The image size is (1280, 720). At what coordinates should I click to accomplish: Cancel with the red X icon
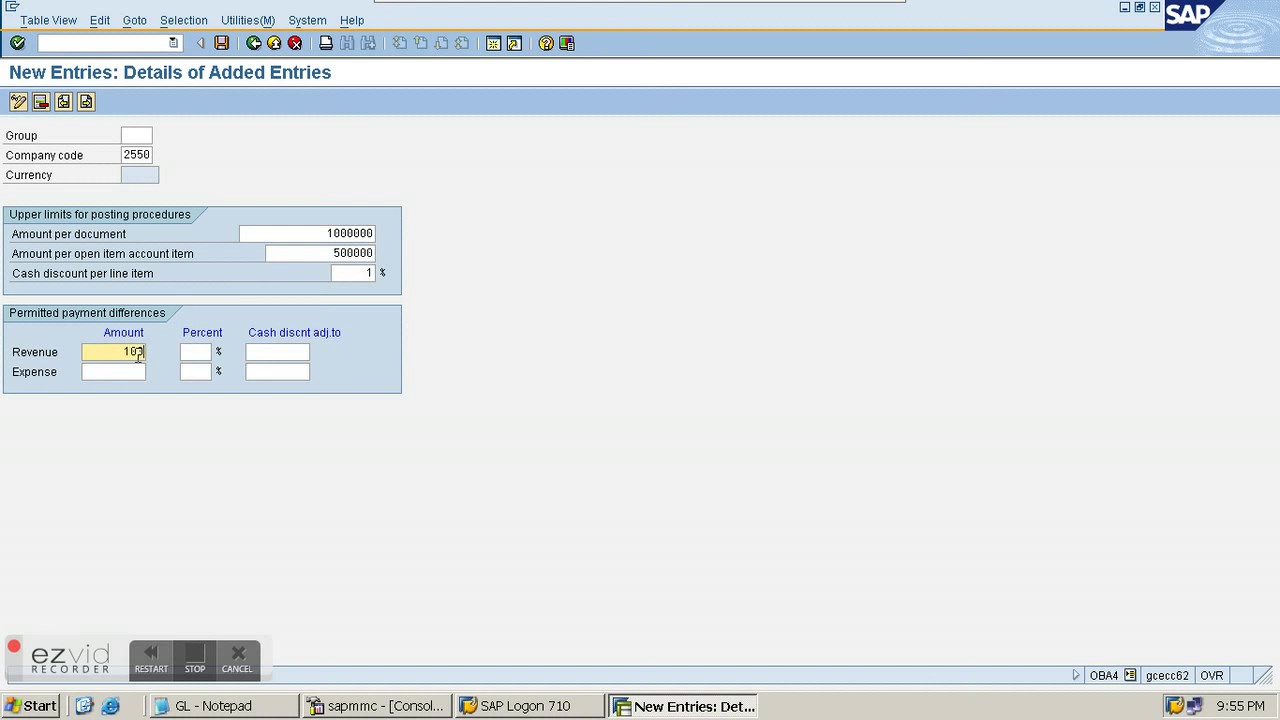(x=295, y=43)
